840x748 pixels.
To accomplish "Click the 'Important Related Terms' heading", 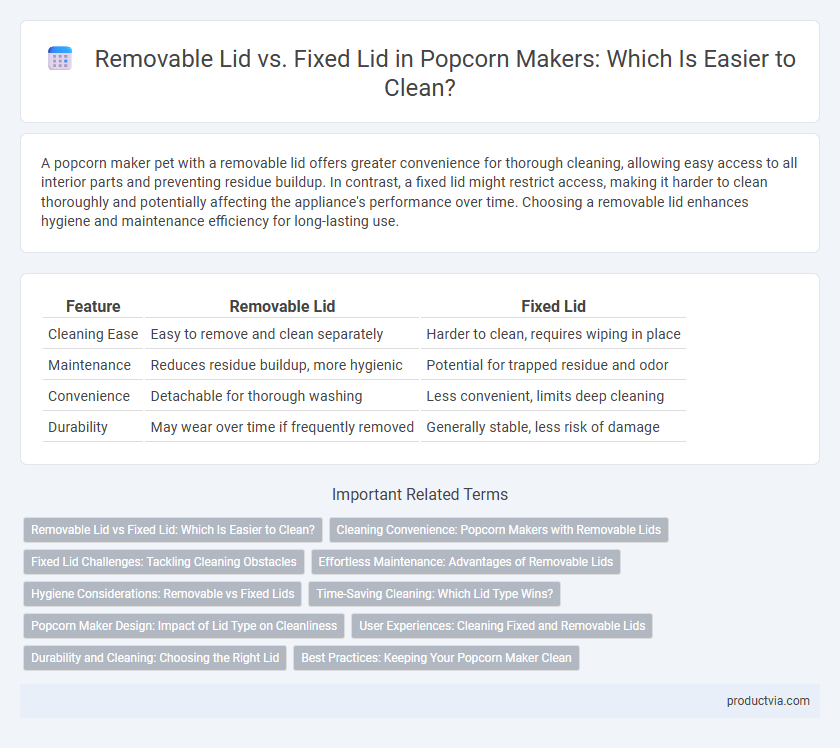I will pyautogui.click(x=419, y=494).
